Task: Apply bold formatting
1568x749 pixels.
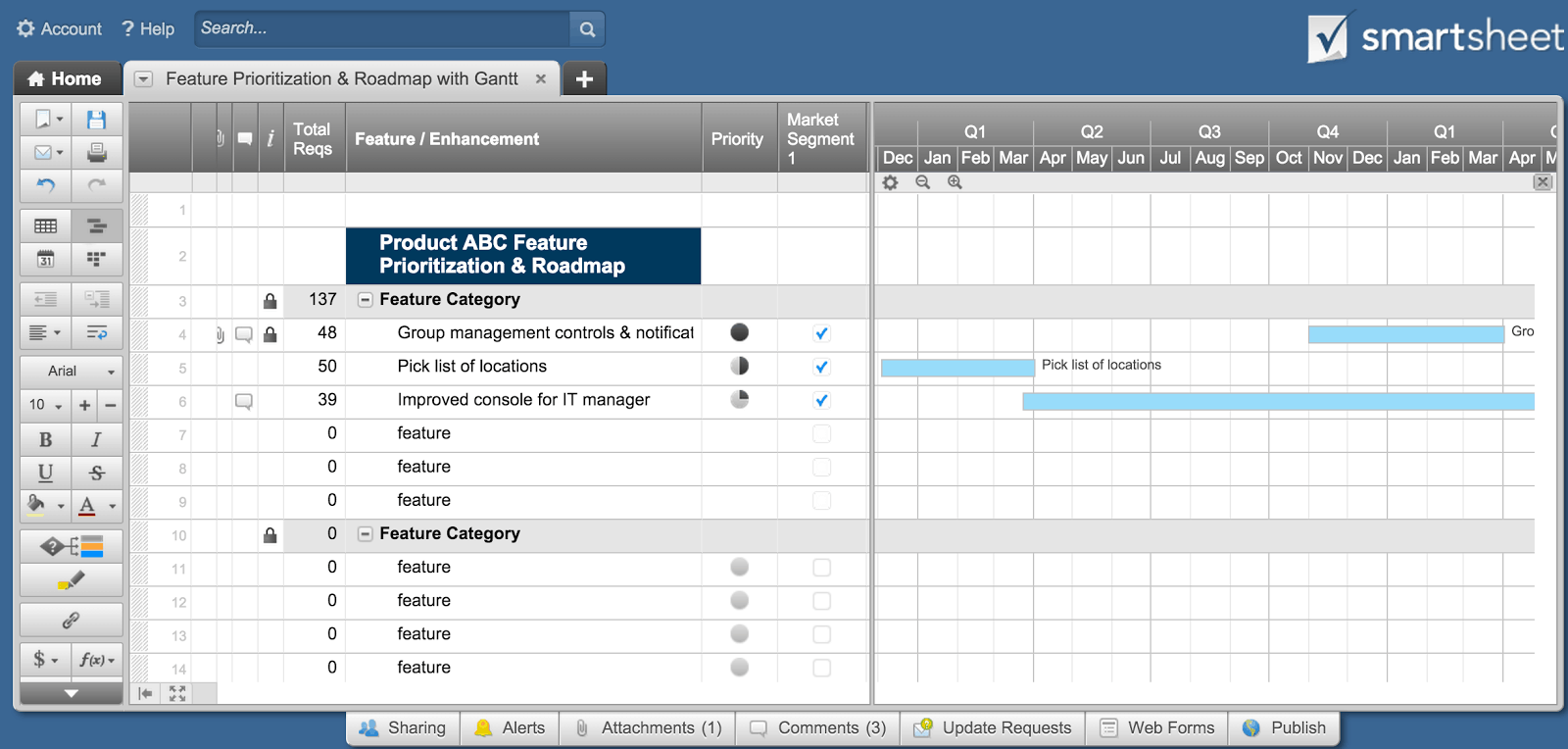Action: [45, 439]
